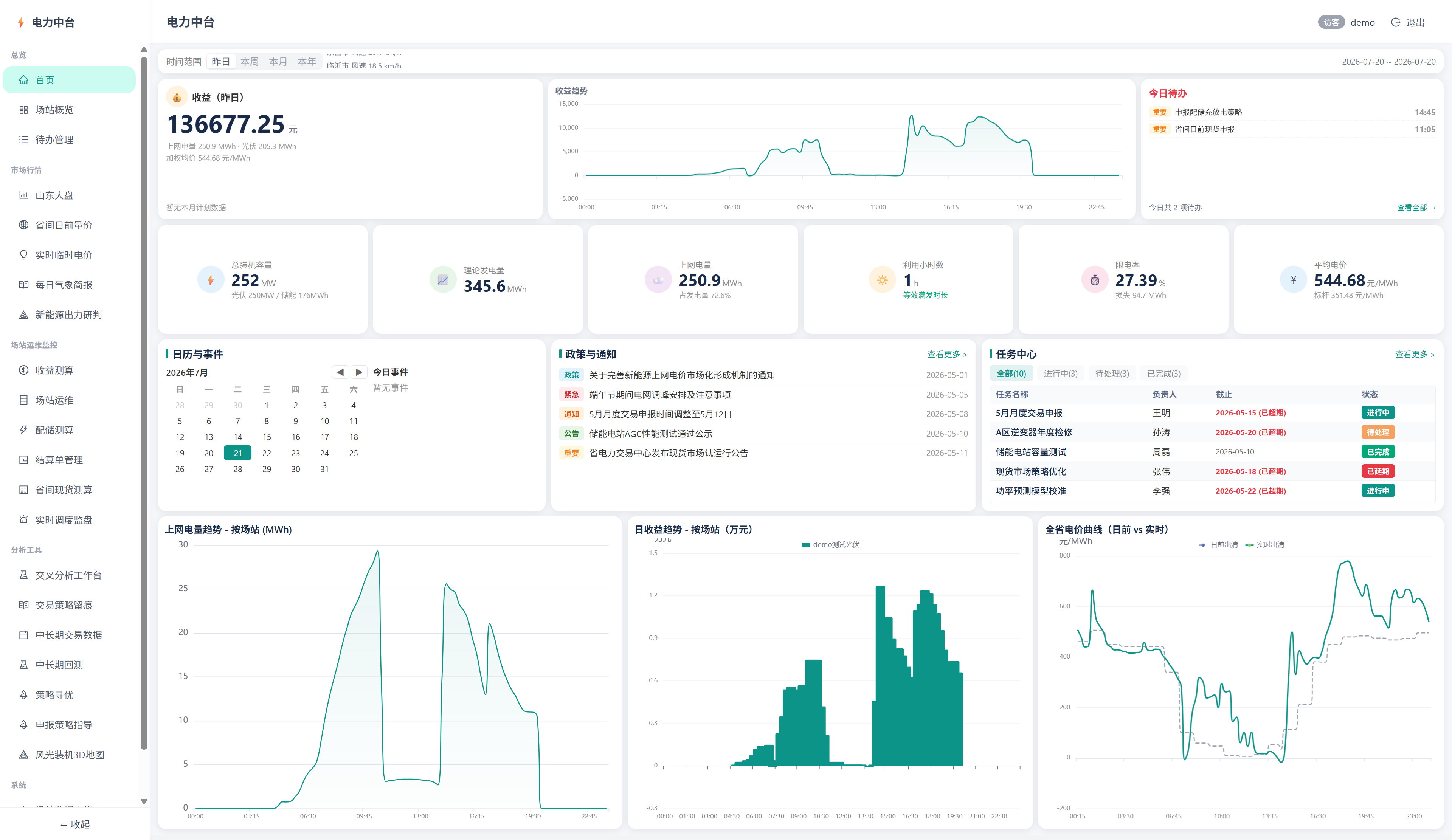Screen dimensions: 1452x840
Task: Open the 收益测算 dollar icon
Action: (23, 370)
